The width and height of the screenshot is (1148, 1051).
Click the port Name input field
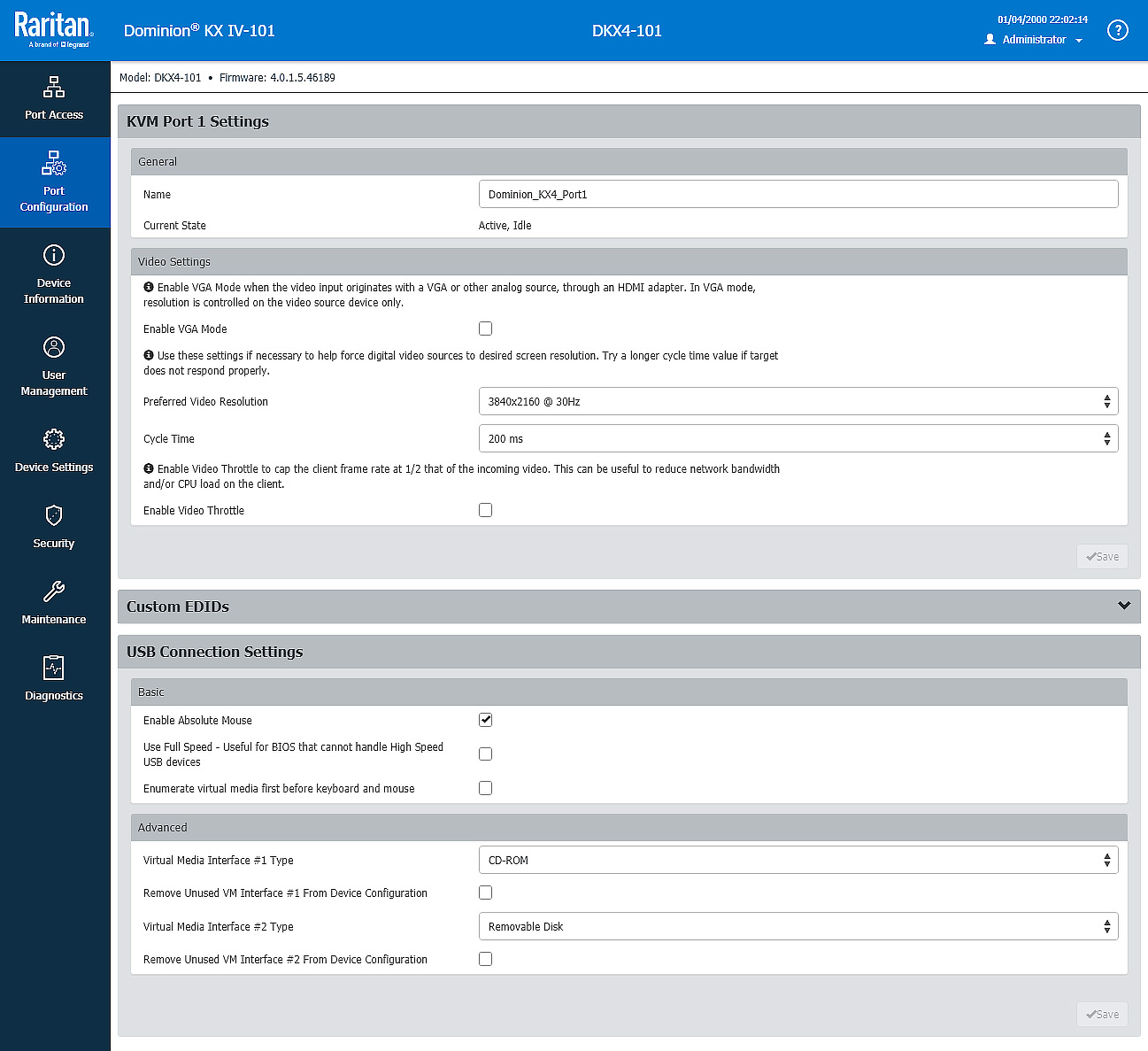coord(798,194)
